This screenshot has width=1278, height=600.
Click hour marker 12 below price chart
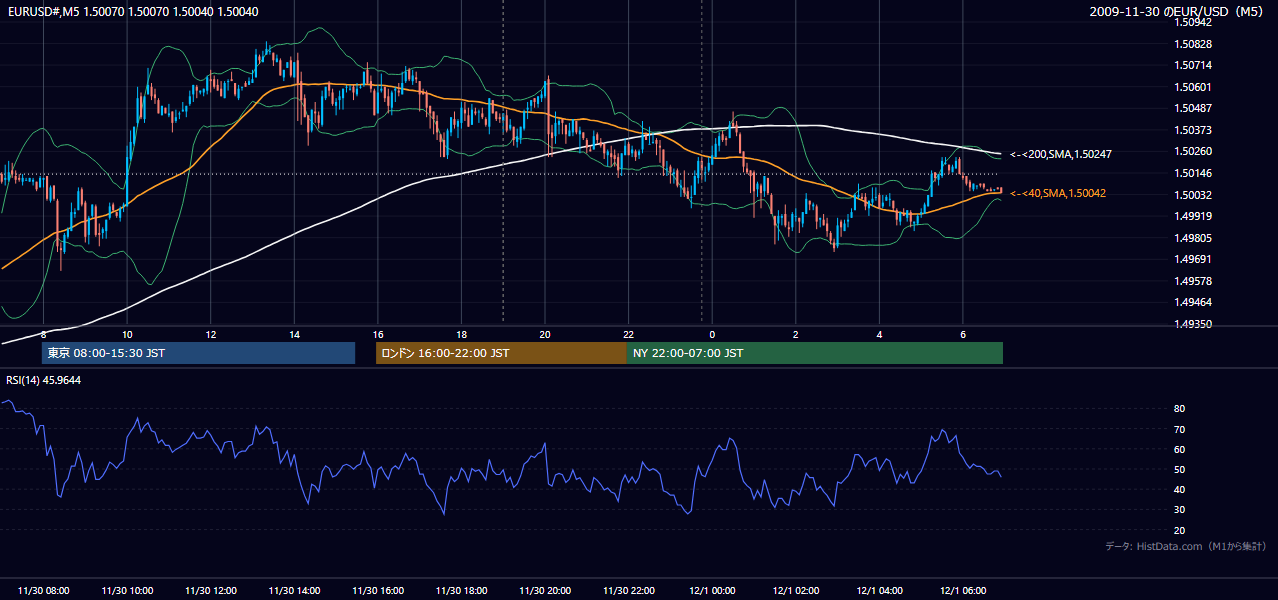pyautogui.click(x=211, y=334)
